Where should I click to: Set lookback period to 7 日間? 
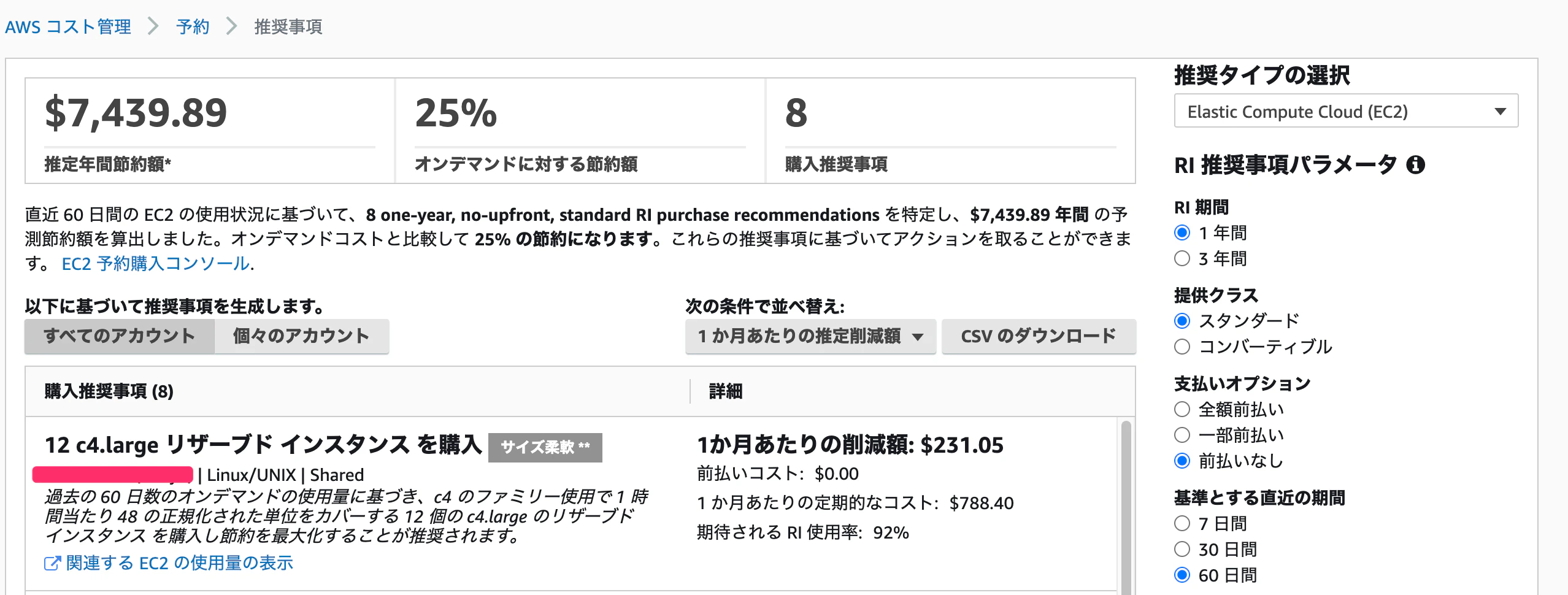click(x=1181, y=523)
